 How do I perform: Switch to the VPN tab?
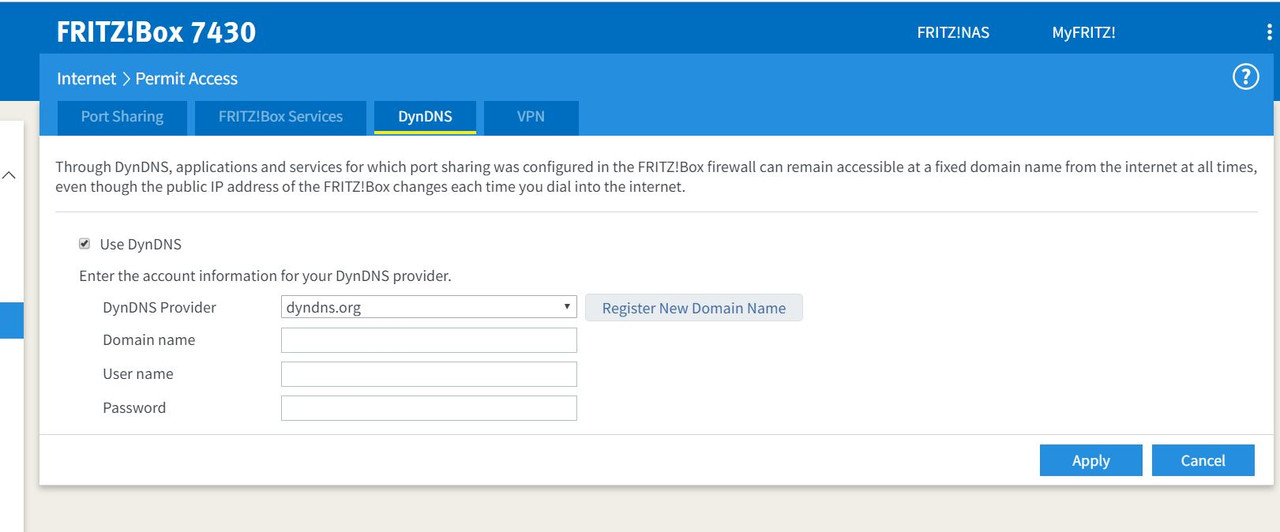point(531,116)
